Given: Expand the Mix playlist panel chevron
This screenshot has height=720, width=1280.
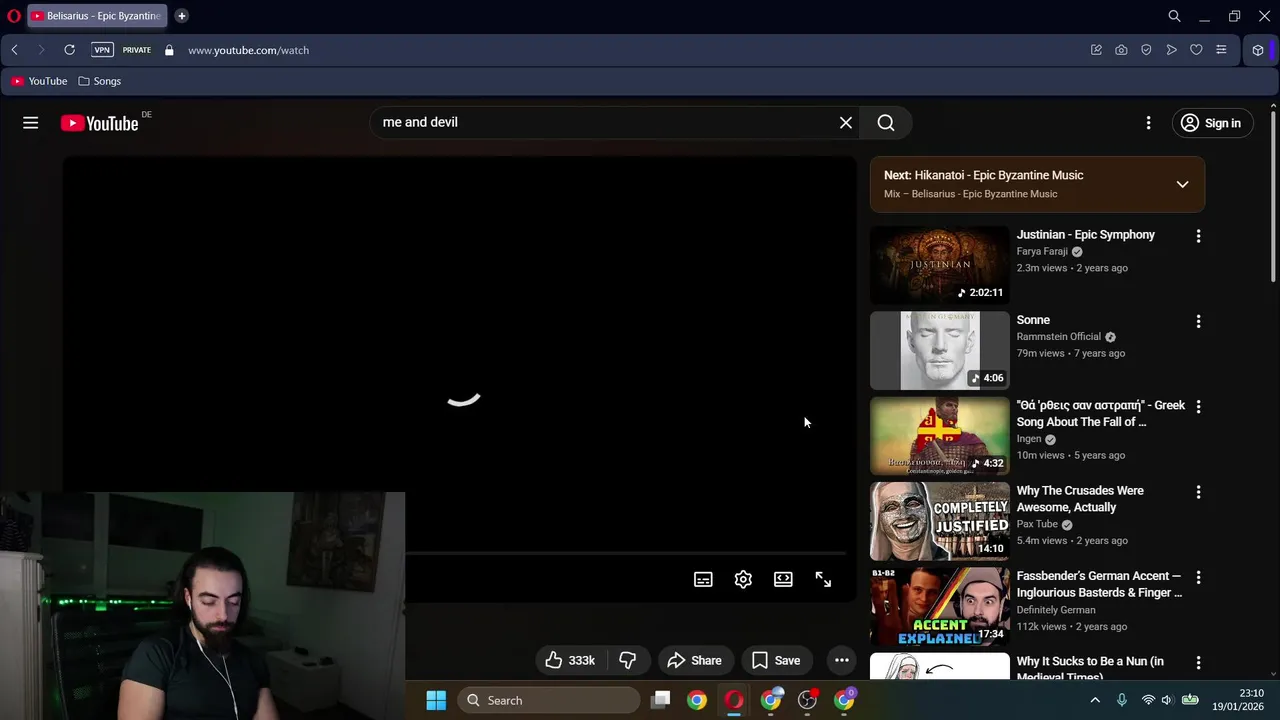Looking at the screenshot, I should pos(1182,184).
